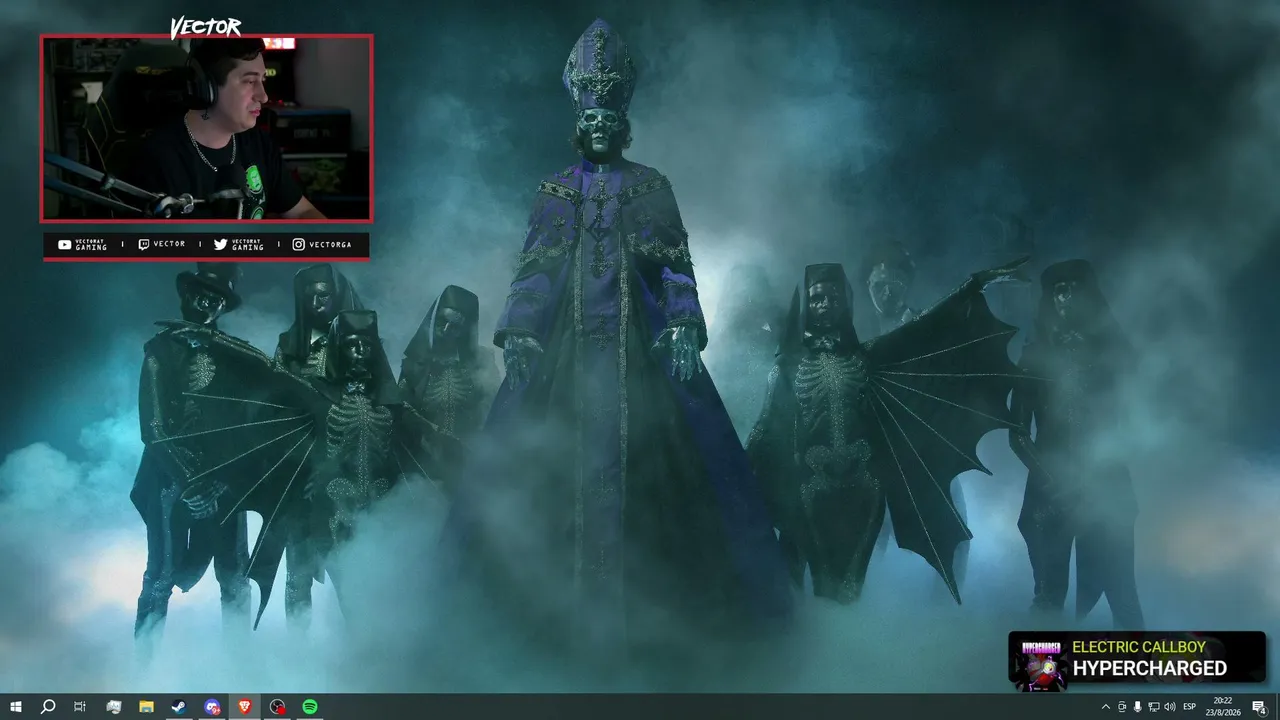The width and height of the screenshot is (1280, 720).
Task: Click the microphone tray icon
Action: click(1138, 707)
